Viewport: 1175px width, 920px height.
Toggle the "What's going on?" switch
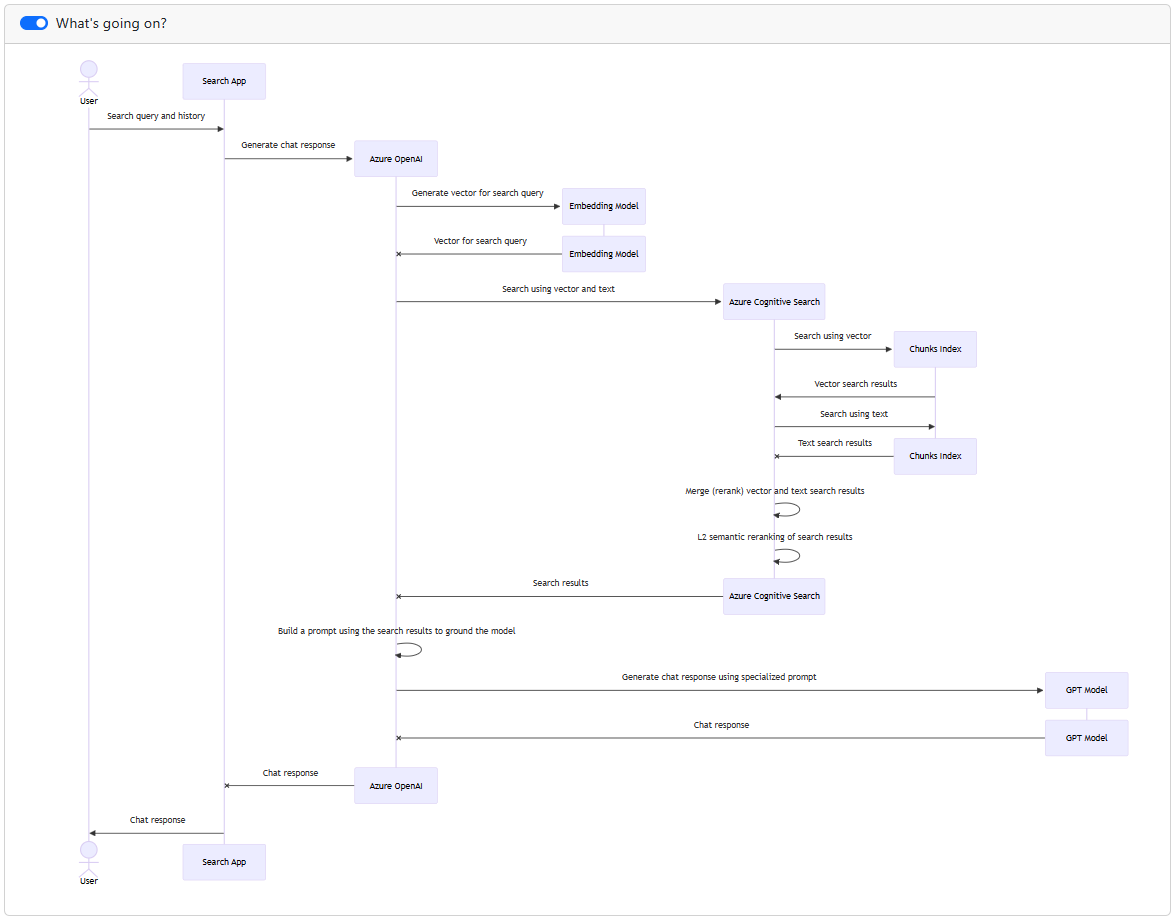[x=34, y=23]
